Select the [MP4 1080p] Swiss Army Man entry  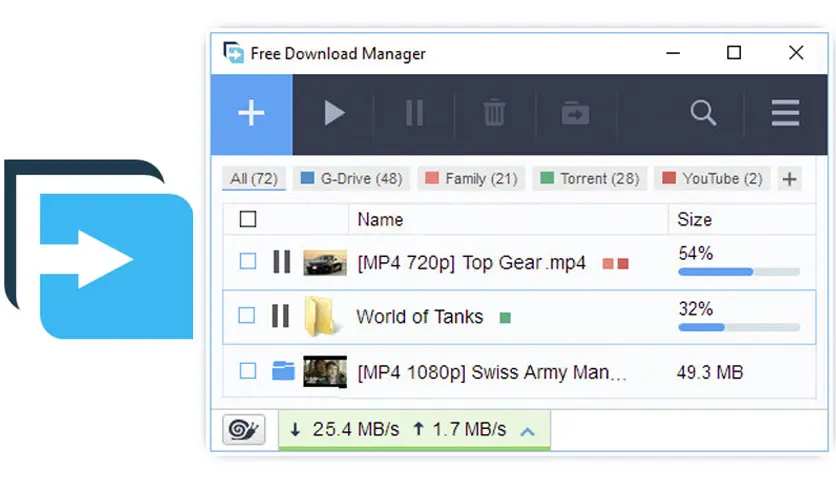coord(492,372)
